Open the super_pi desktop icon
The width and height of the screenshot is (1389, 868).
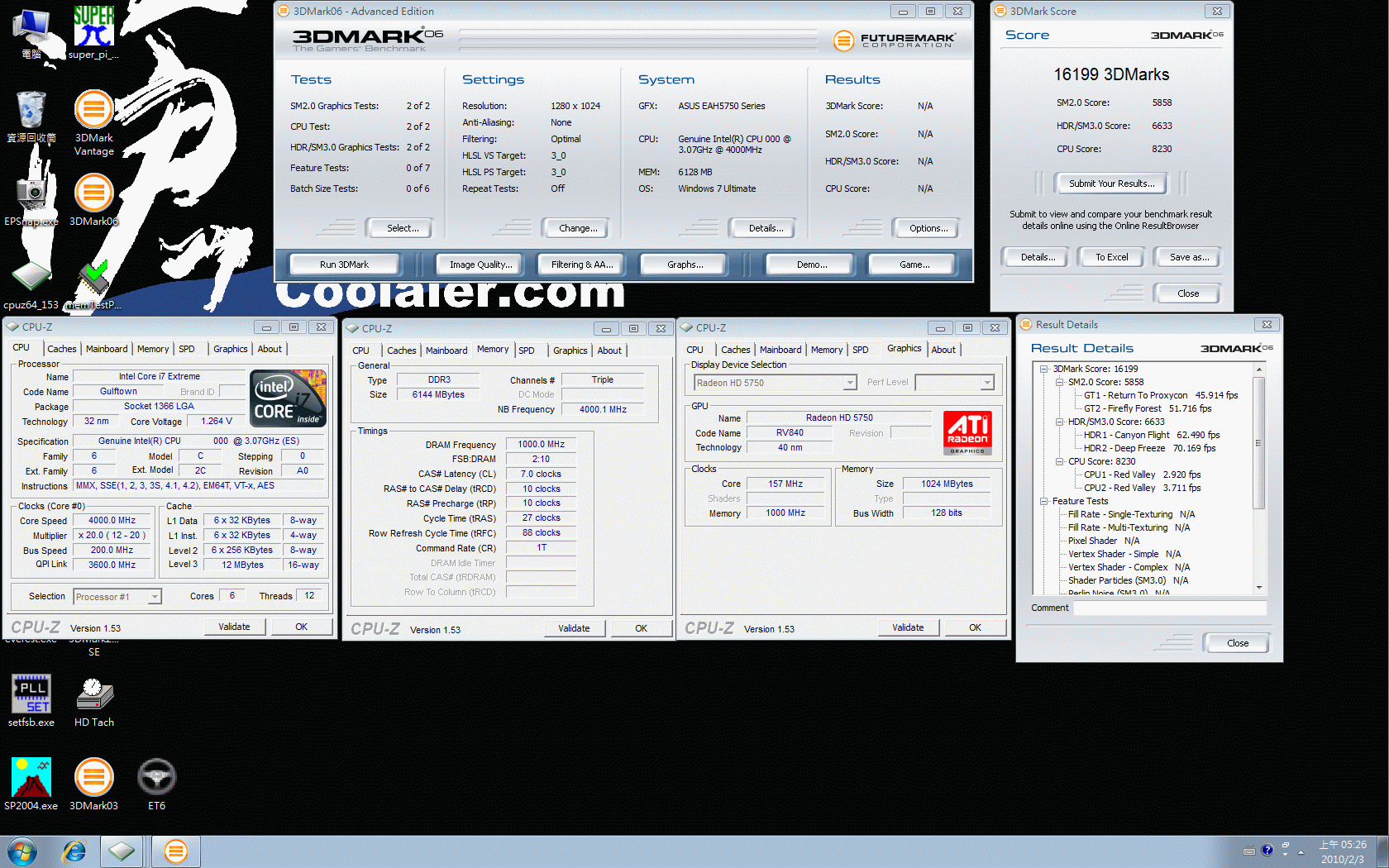tap(93, 32)
